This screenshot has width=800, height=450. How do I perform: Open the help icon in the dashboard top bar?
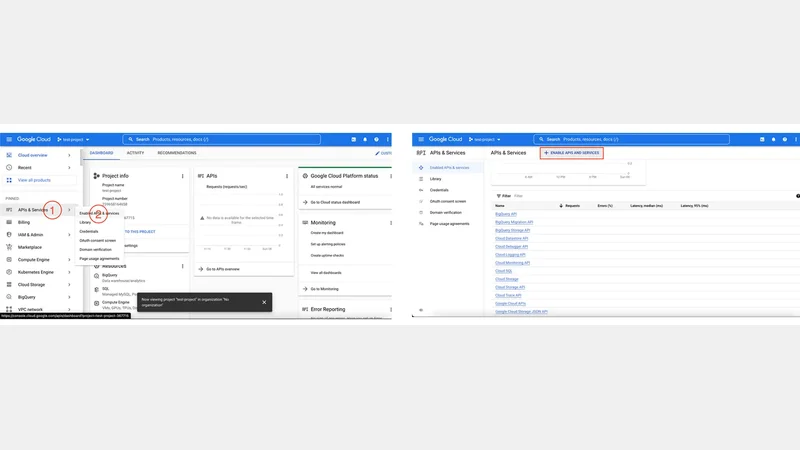tap(377, 139)
